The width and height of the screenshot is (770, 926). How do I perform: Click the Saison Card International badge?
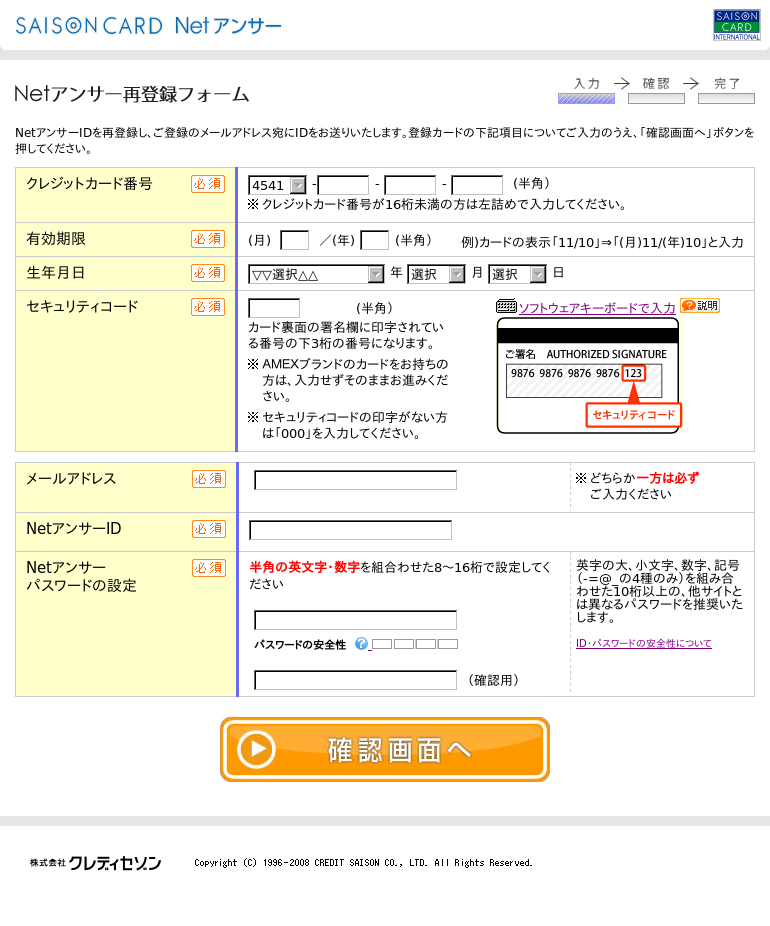[736, 25]
